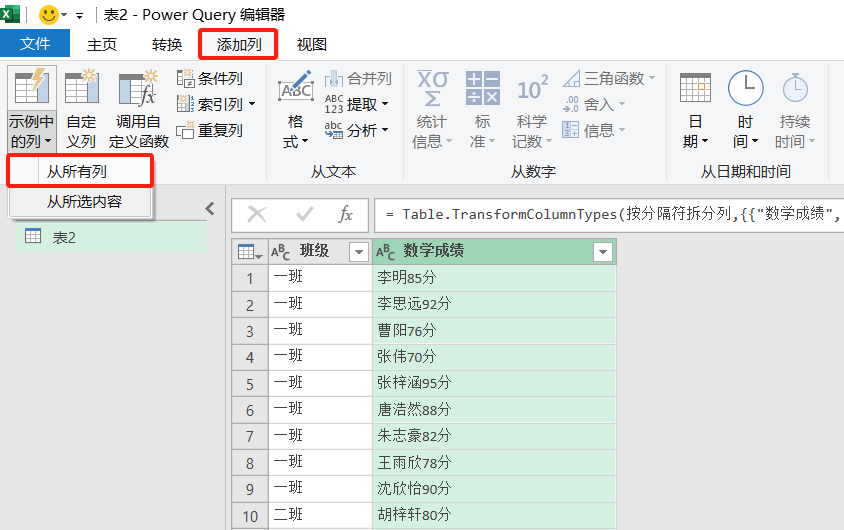Select row number 1
The height and width of the screenshot is (530, 844).
pos(250,278)
